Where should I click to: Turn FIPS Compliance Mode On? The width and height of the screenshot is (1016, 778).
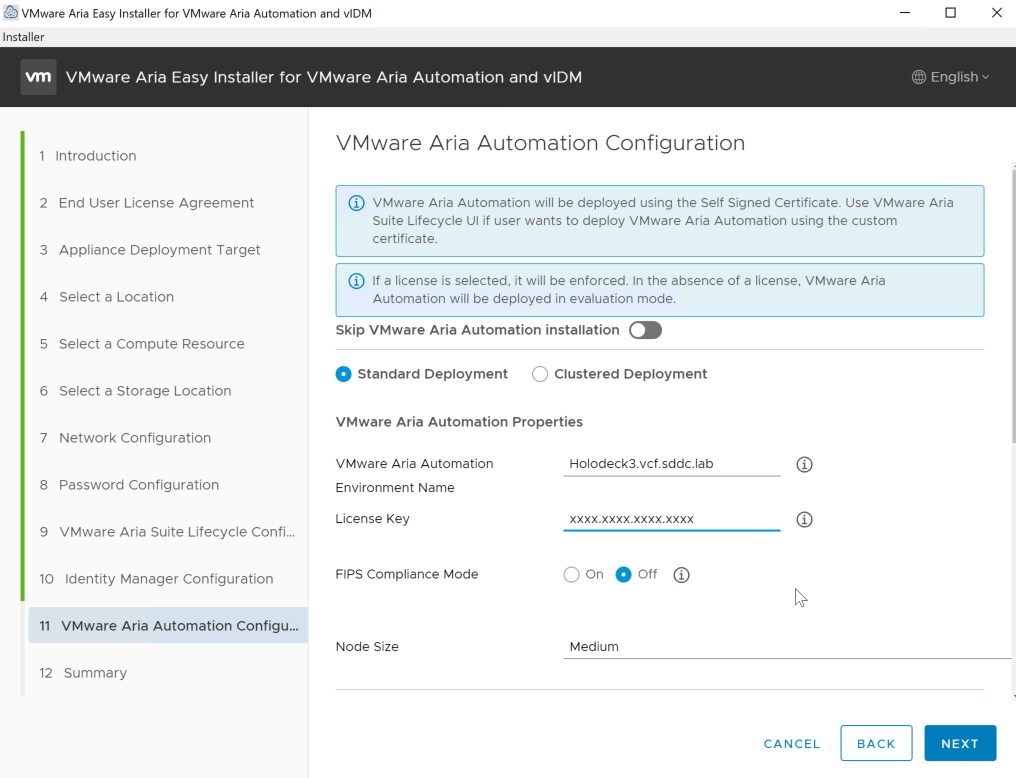coord(571,575)
